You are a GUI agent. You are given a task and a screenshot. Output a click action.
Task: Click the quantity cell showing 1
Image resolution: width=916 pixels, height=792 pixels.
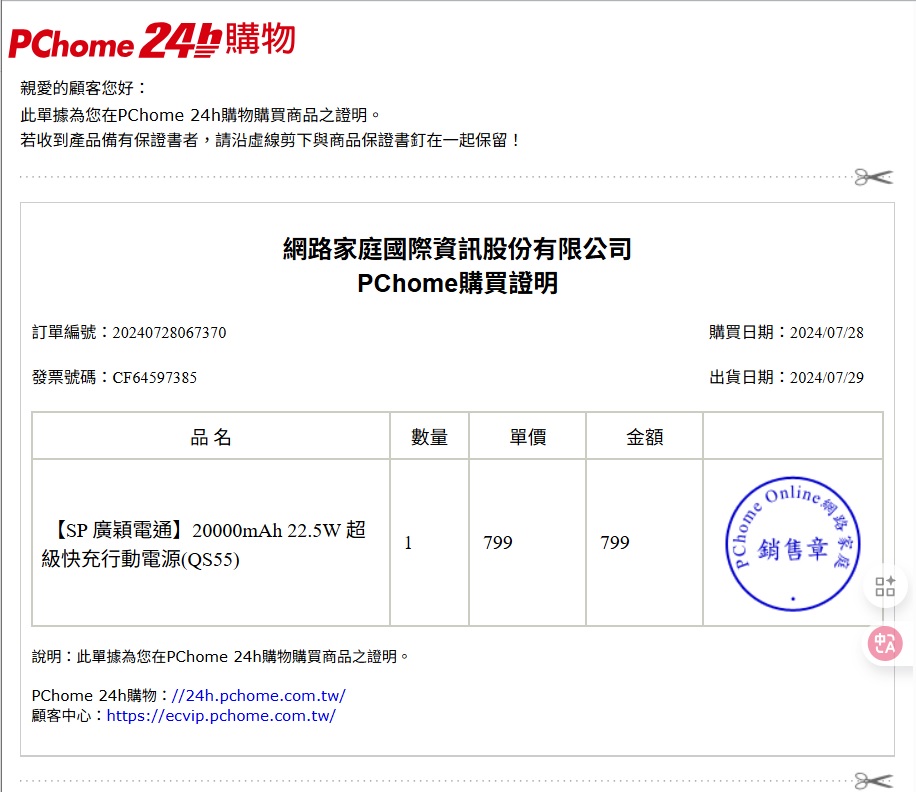(408, 543)
